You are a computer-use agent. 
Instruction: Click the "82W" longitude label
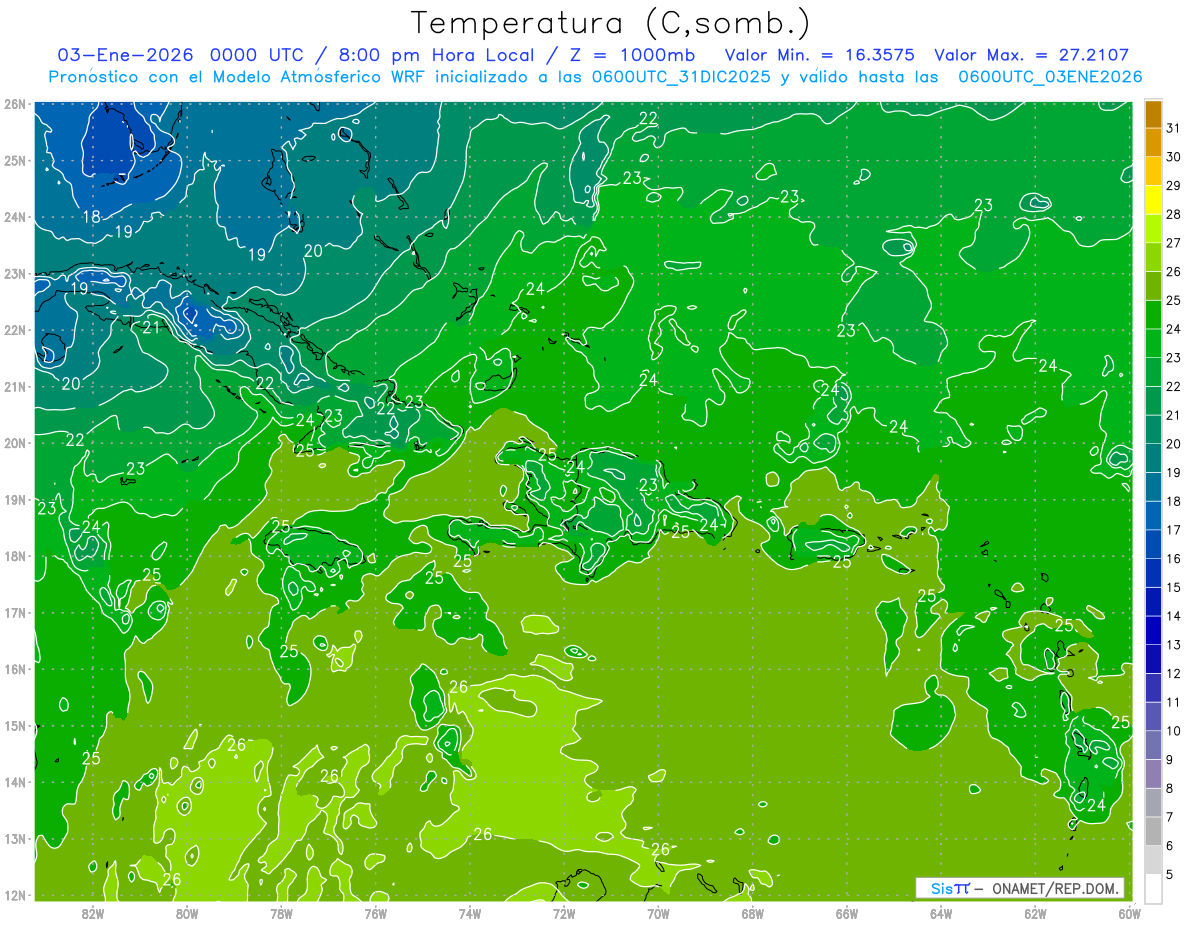pyautogui.click(x=93, y=913)
